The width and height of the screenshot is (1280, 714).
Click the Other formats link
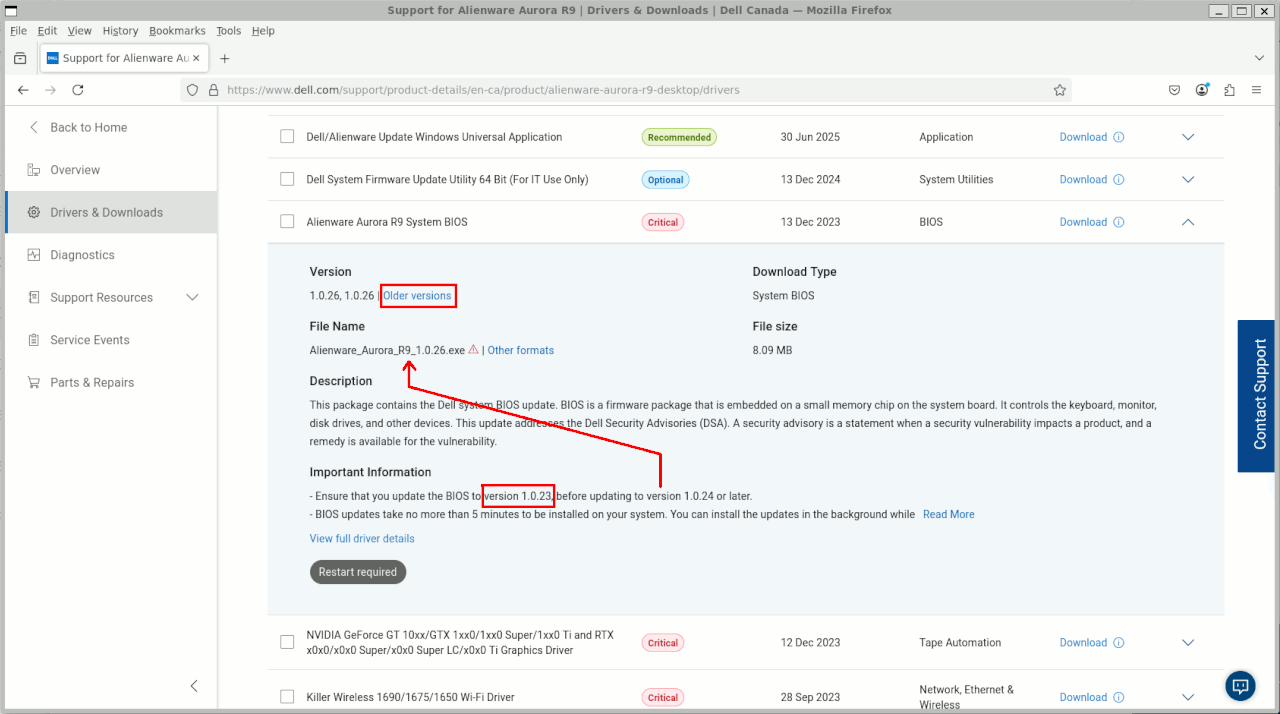click(x=520, y=350)
